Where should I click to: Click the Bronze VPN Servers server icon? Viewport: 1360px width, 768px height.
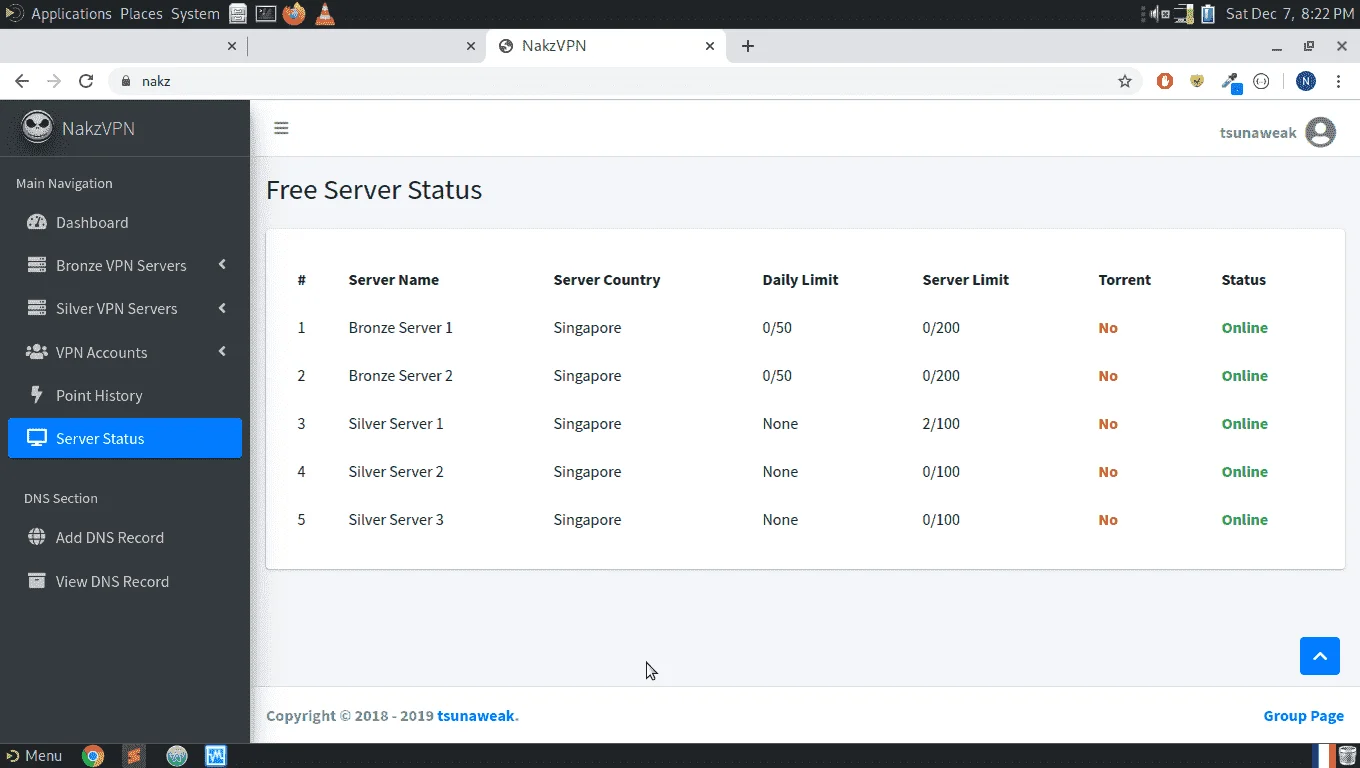pyautogui.click(x=37, y=265)
